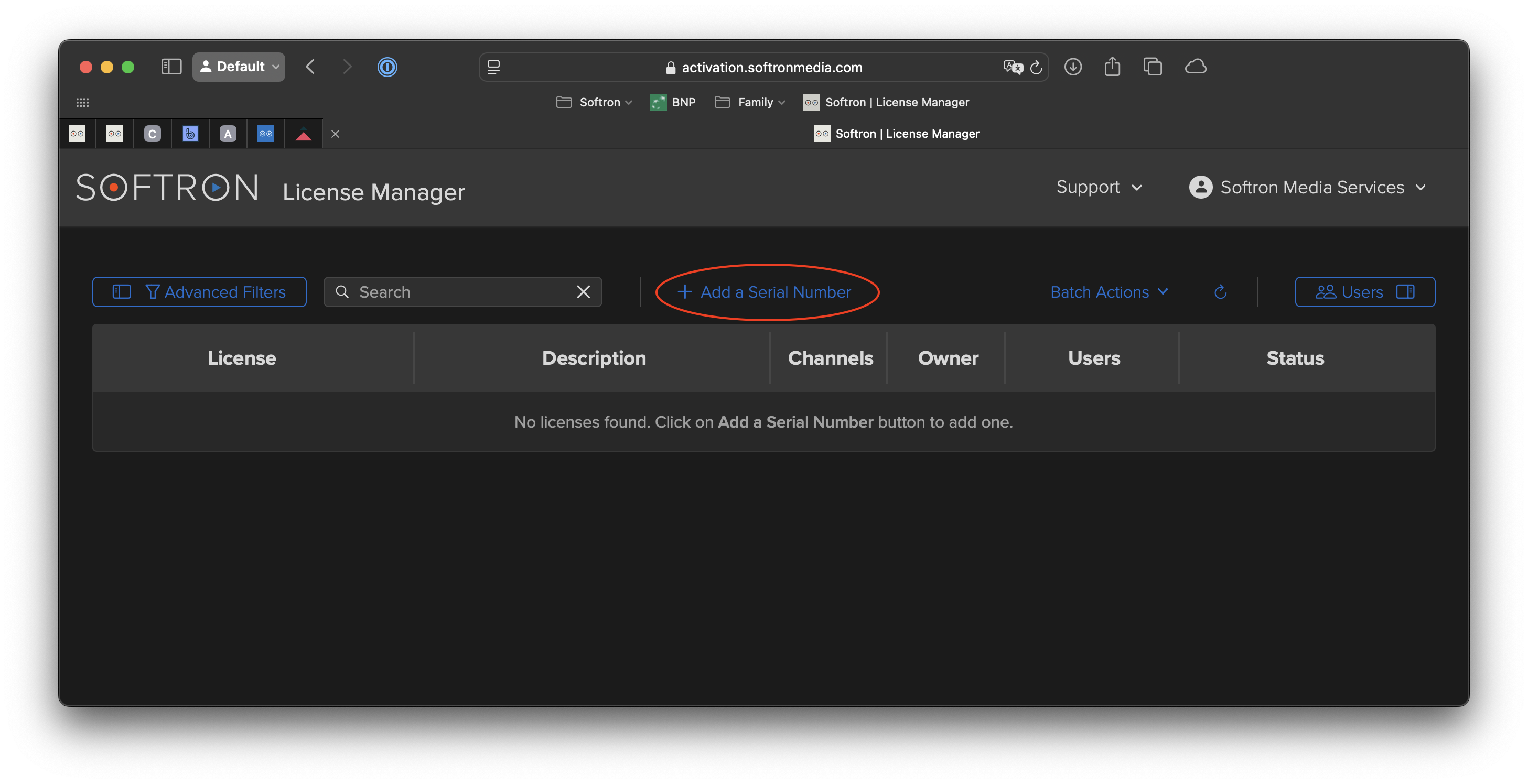The width and height of the screenshot is (1528, 784).
Task: Go forward with the forward arrow
Action: pos(348,67)
